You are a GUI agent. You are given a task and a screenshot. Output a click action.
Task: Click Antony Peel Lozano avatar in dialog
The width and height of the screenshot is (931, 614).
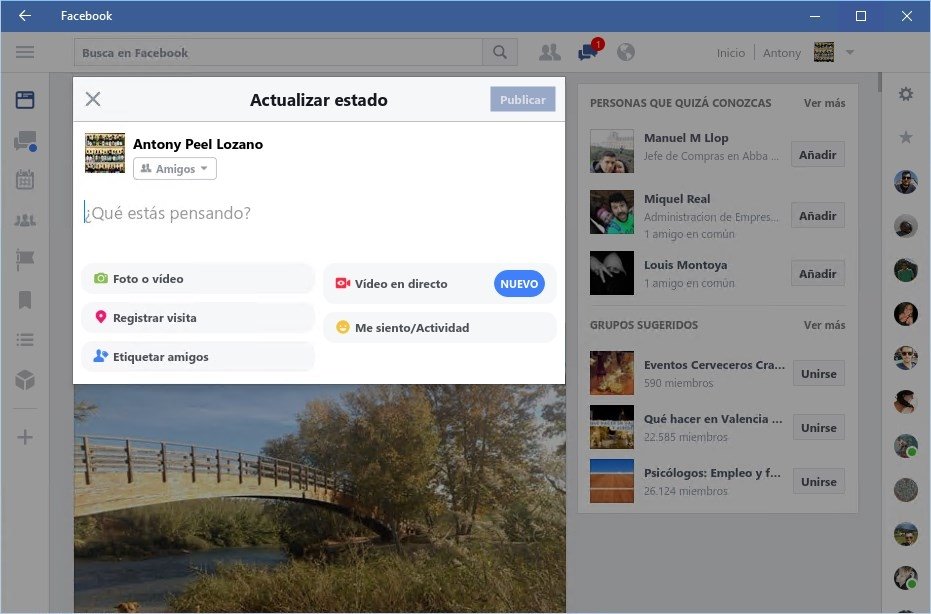pos(105,153)
